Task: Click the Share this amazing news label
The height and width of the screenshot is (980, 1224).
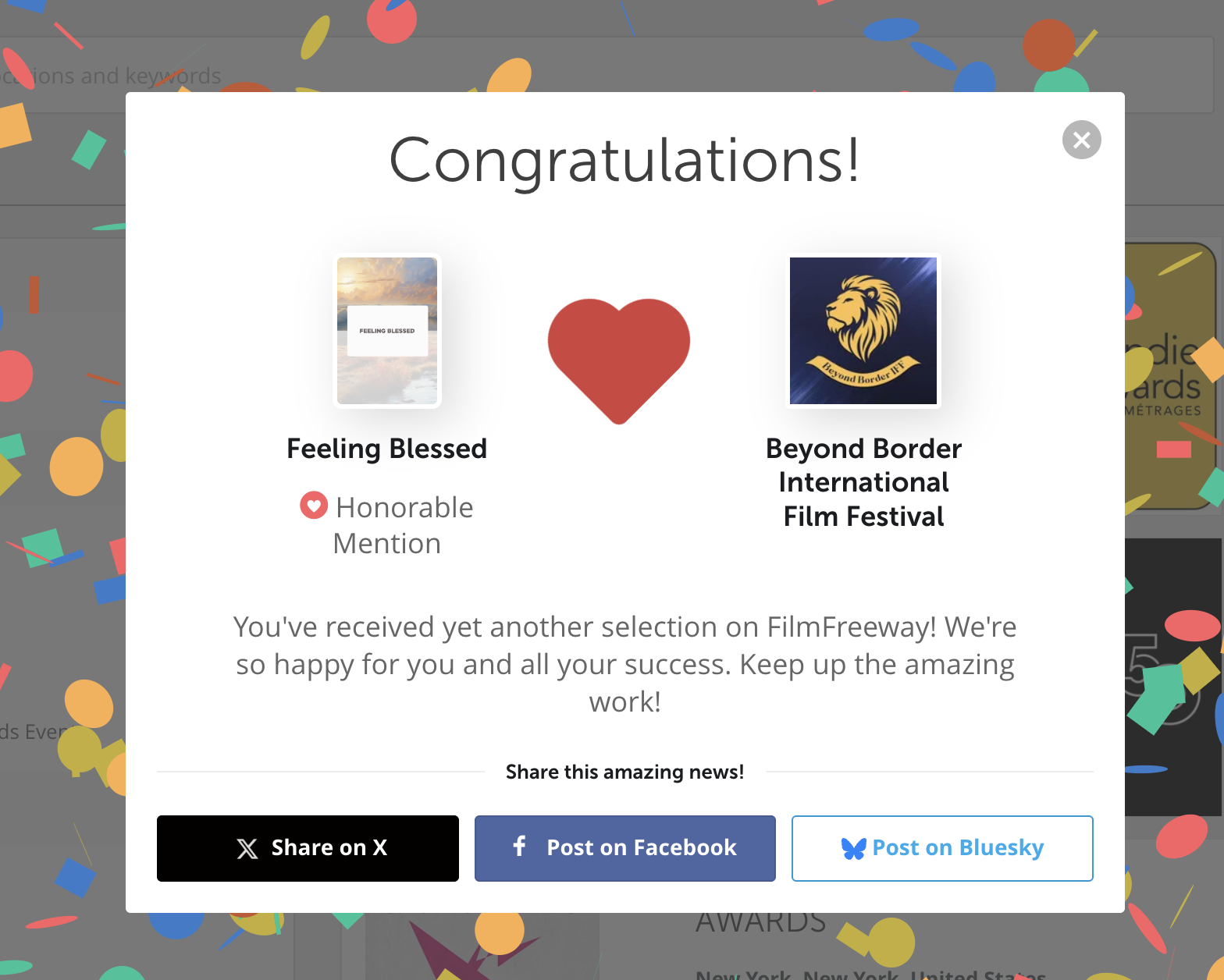Action: coord(624,772)
